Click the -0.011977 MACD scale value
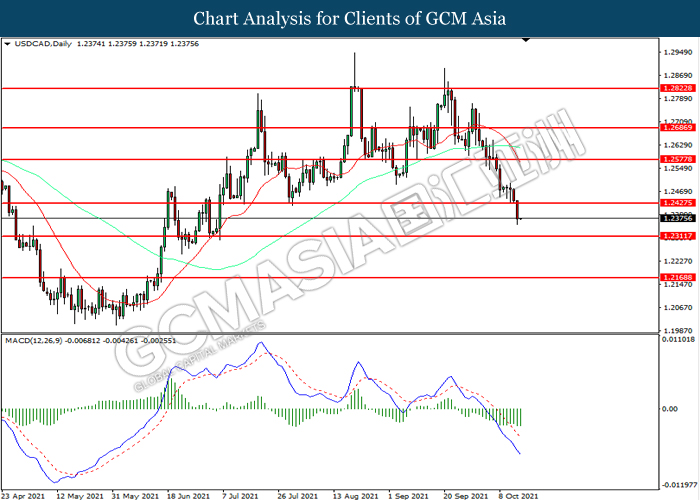 point(679,485)
